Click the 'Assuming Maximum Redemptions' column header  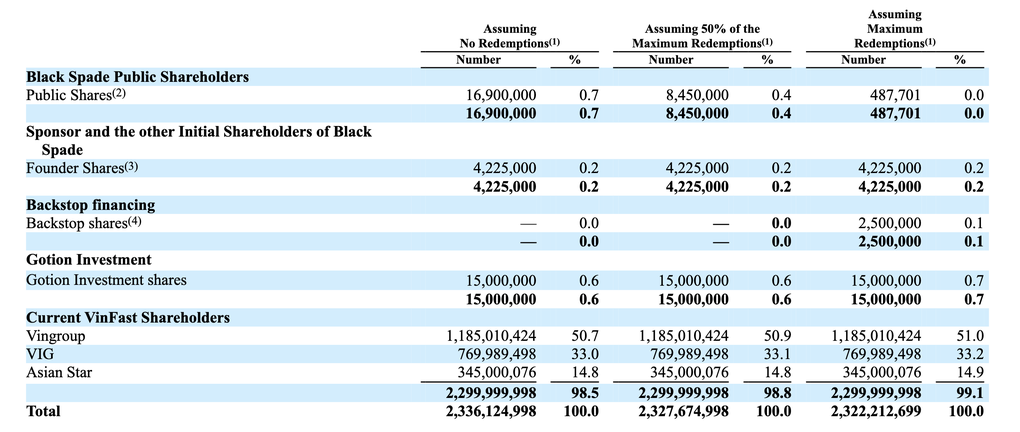tap(894, 29)
